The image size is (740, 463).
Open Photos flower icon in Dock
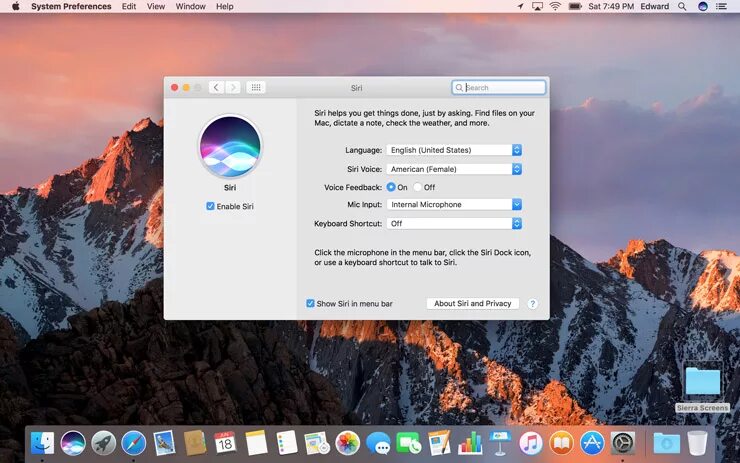347,443
